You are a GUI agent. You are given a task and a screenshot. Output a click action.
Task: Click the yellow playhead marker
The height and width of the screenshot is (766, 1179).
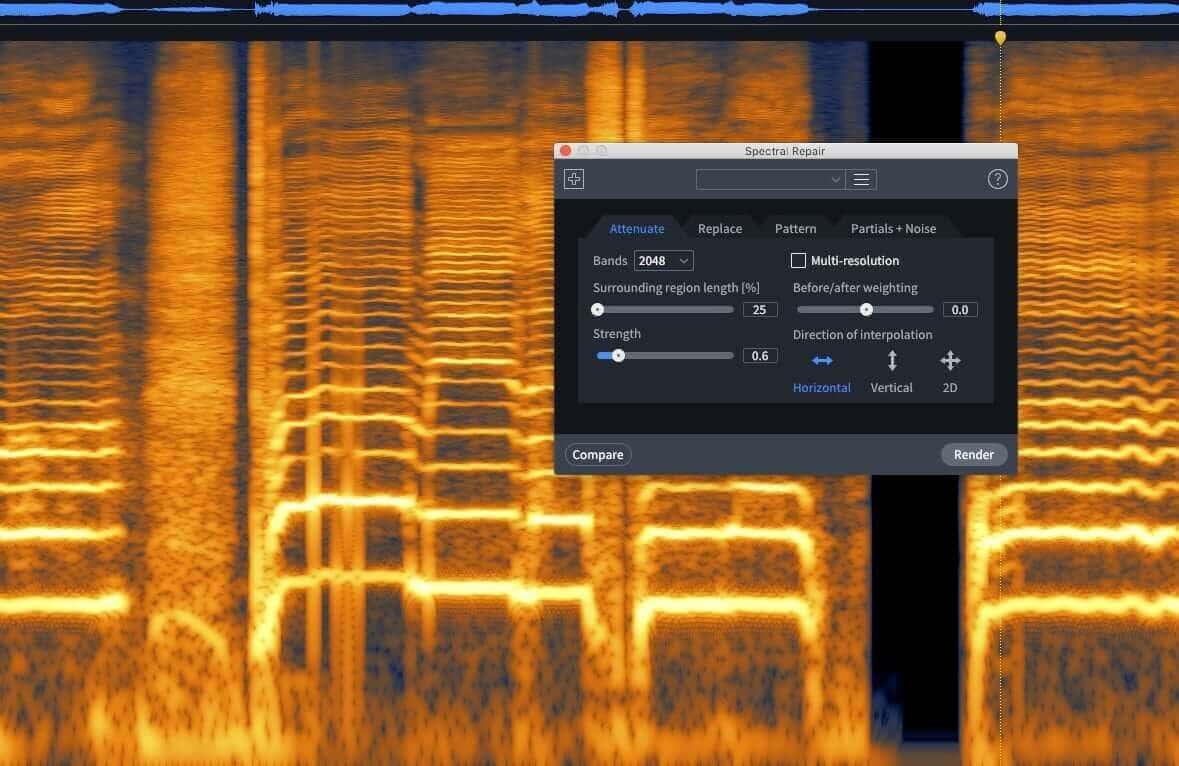click(1000, 37)
